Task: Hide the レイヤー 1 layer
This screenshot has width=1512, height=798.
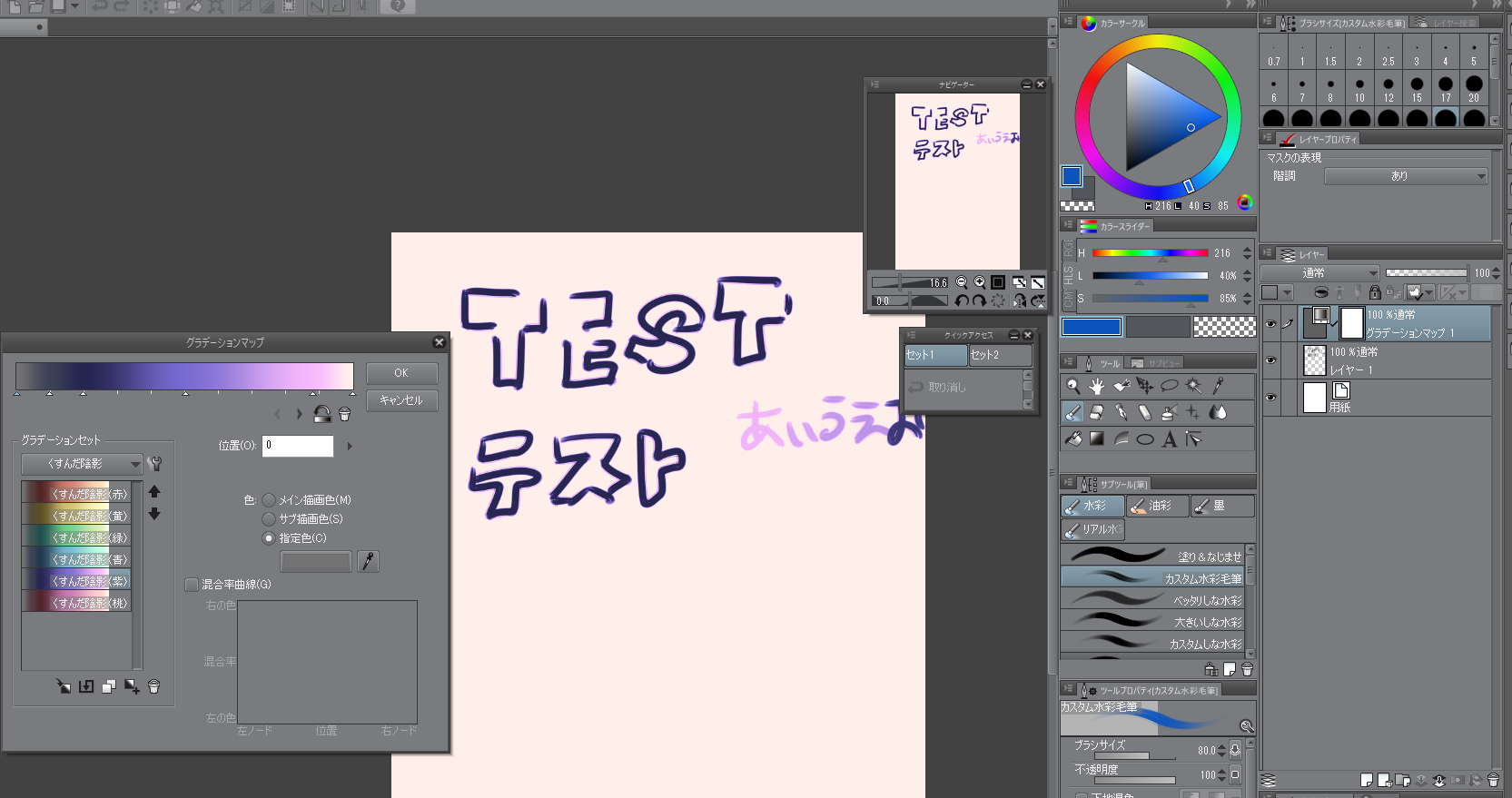Action: [1270, 360]
